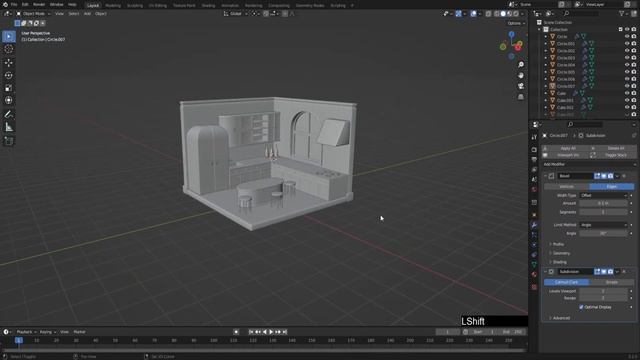Switch perspective/orthographic with the grid icon

(521, 97)
